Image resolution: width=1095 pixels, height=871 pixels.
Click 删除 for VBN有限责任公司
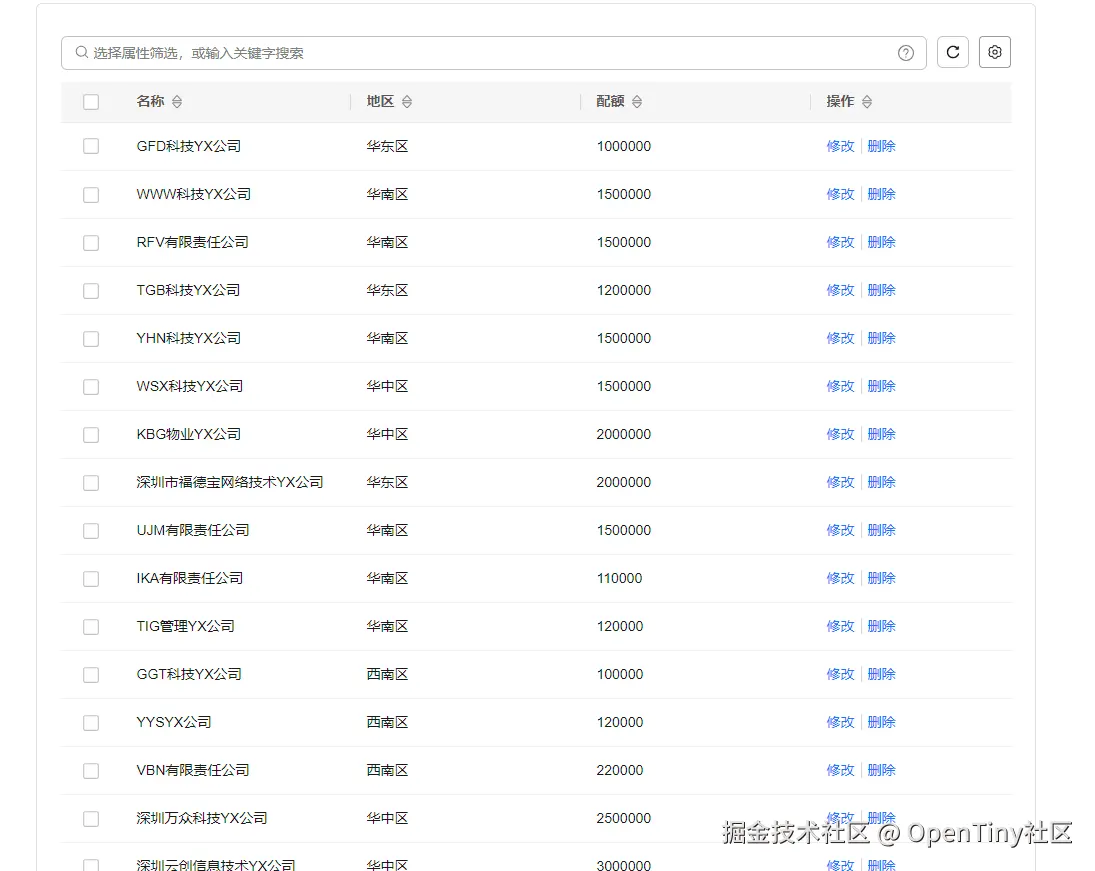click(x=881, y=770)
